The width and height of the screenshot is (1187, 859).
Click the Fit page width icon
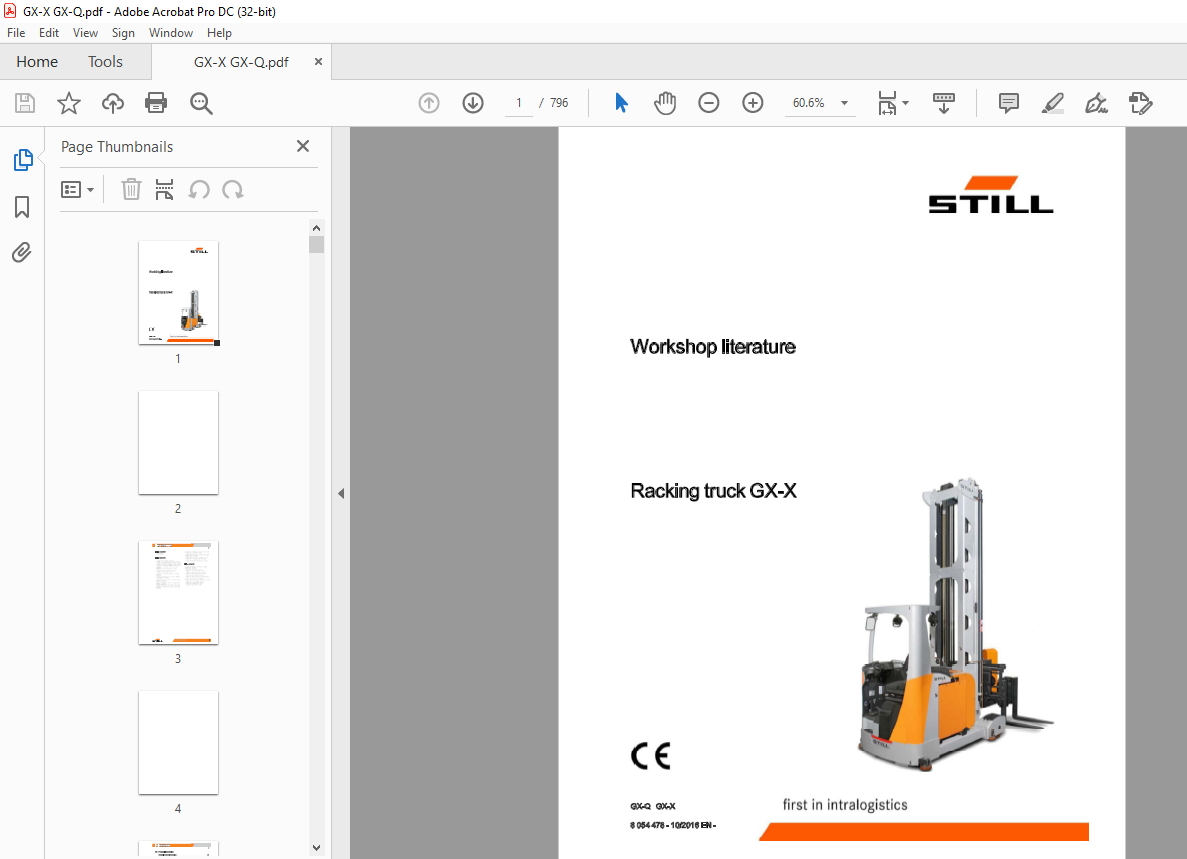pos(887,103)
